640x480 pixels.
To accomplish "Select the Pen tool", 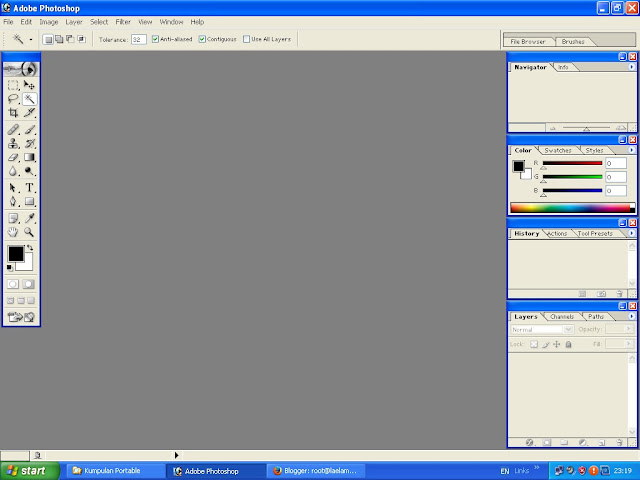I will point(13,202).
